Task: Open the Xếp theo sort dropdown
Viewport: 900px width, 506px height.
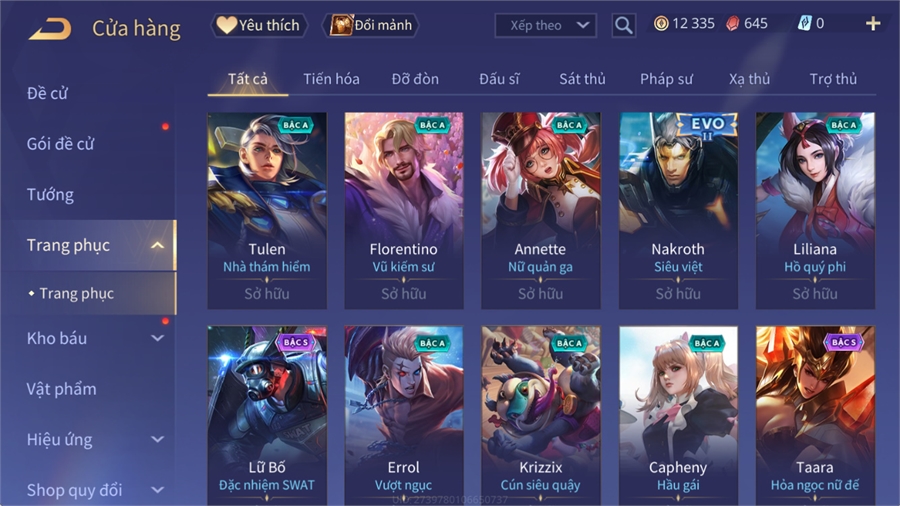Action: click(545, 25)
